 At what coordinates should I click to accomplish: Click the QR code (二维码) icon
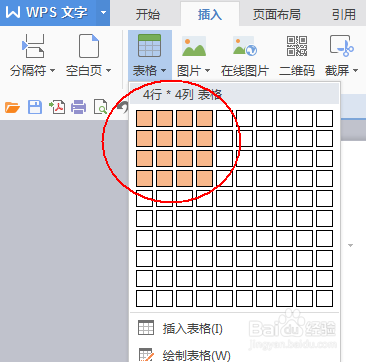(x=297, y=46)
